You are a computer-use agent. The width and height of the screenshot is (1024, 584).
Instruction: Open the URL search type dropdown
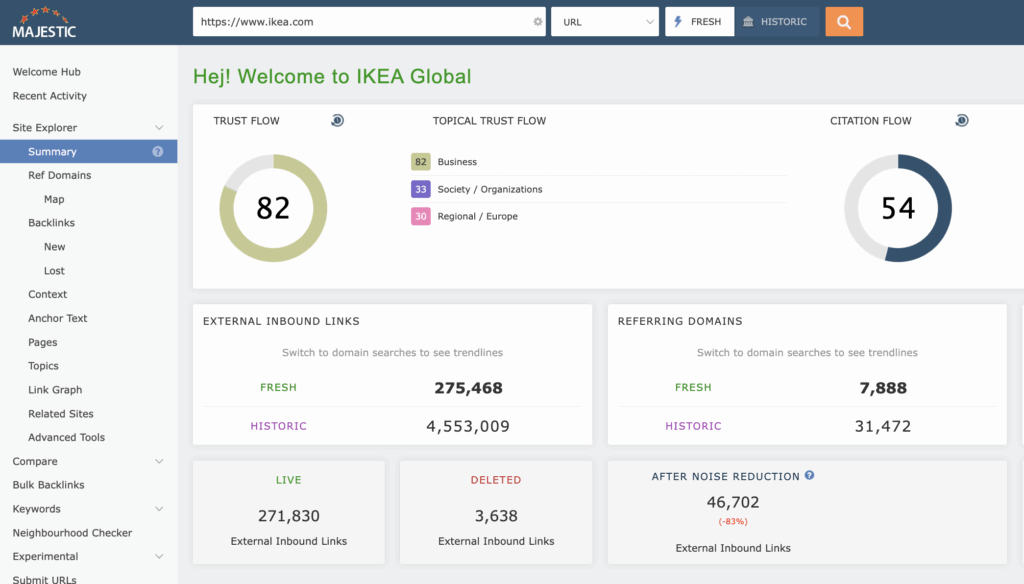604,22
